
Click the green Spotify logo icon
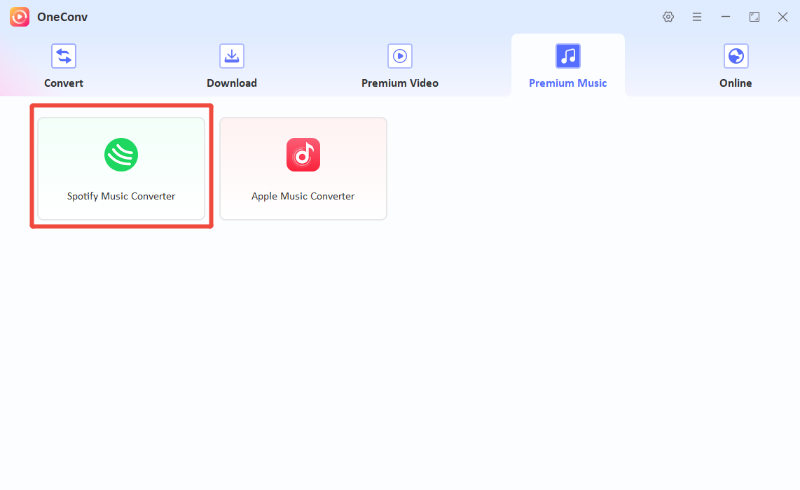coord(121,154)
